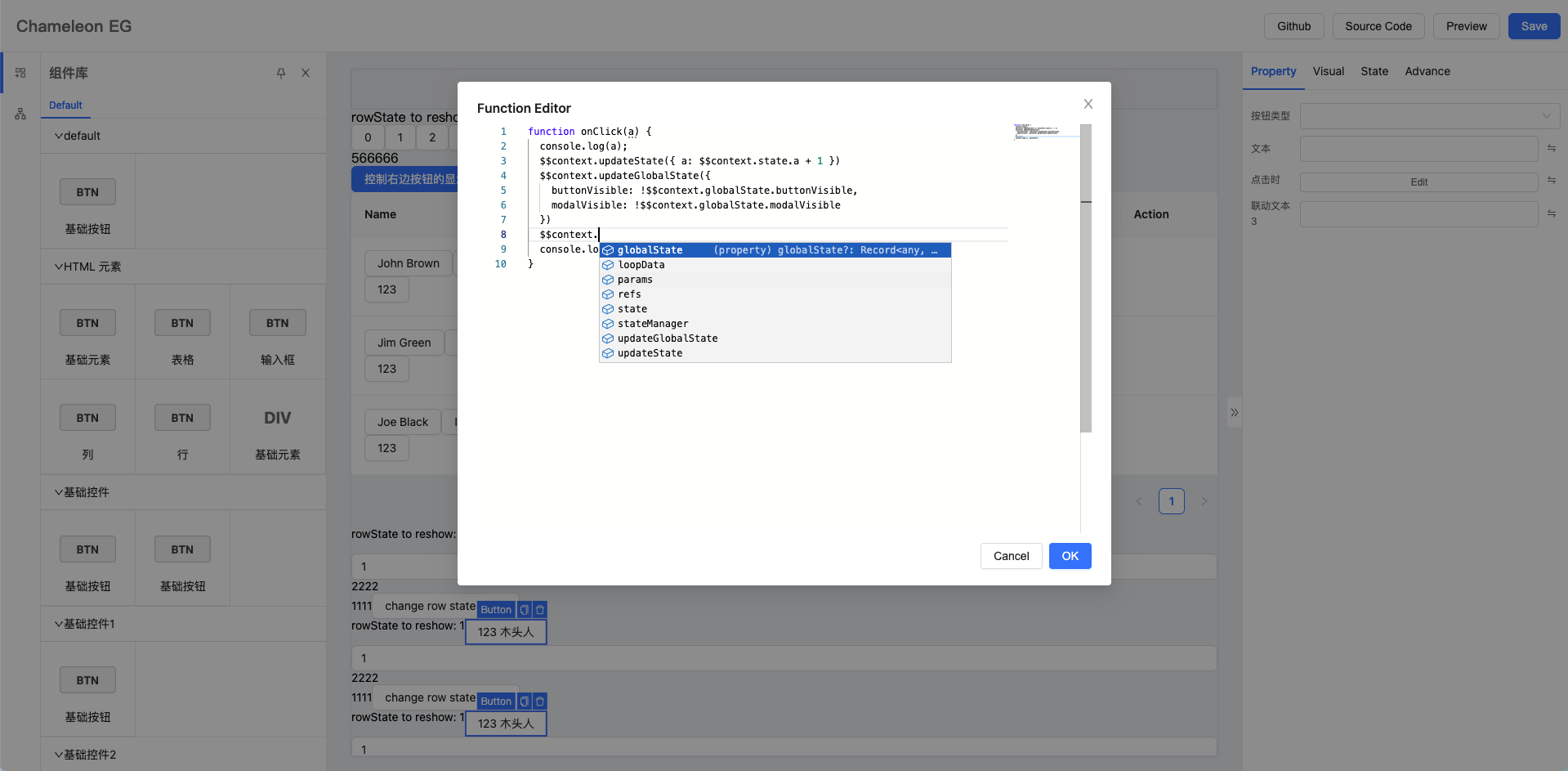Cancel the Function Editor changes
Image resolution: width=1568 pixels, height=771 pixels.
pyautogui.click(x=1011, y=556)
